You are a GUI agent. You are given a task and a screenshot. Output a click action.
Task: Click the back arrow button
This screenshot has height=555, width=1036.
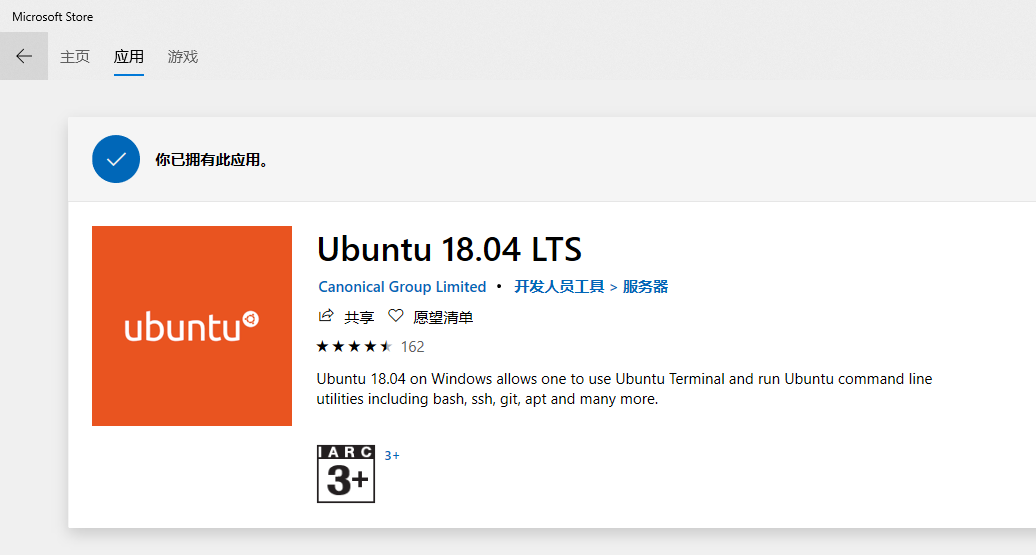pyautogui.click(x=24, y=56)
